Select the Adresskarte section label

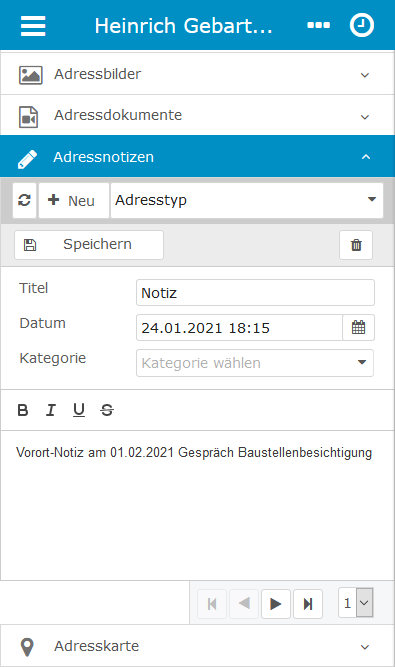coord(97,646)
